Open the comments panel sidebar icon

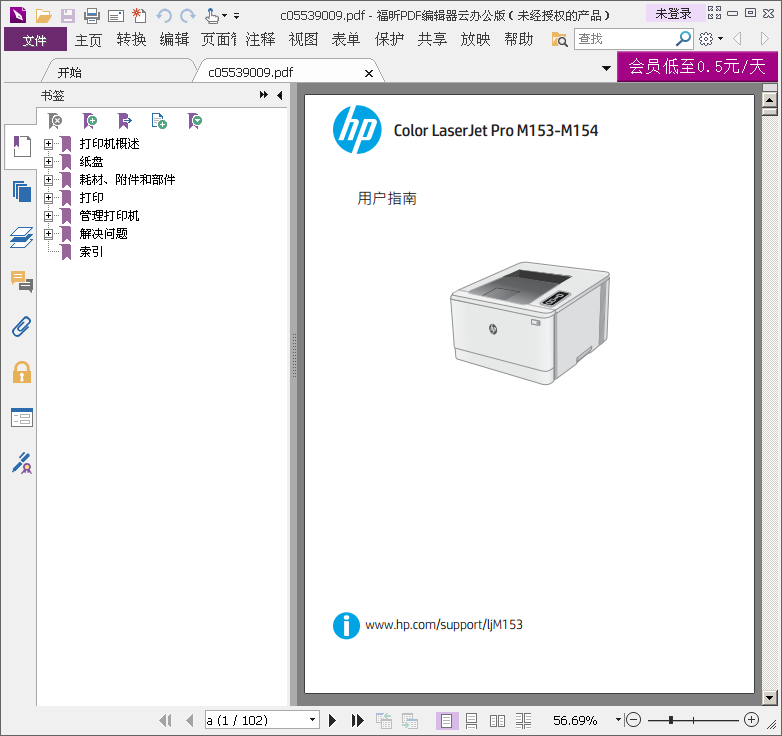(21, 282)
